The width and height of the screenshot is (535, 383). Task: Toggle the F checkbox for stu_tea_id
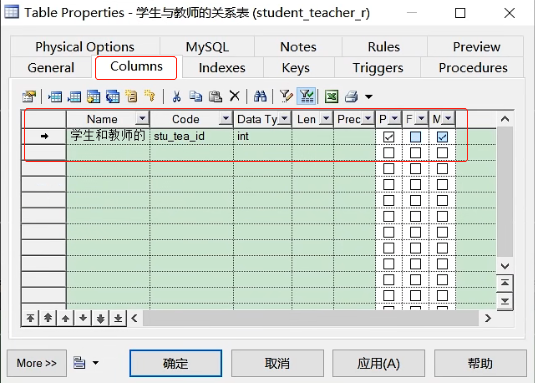[415, 137]
